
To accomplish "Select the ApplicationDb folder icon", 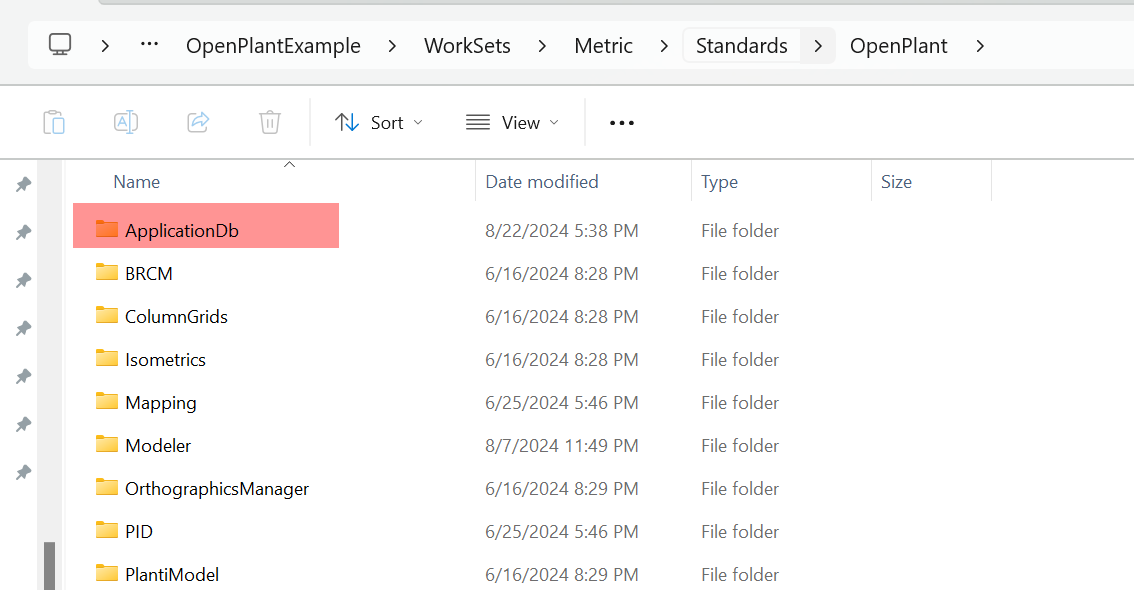I will [x=107, y=230].
